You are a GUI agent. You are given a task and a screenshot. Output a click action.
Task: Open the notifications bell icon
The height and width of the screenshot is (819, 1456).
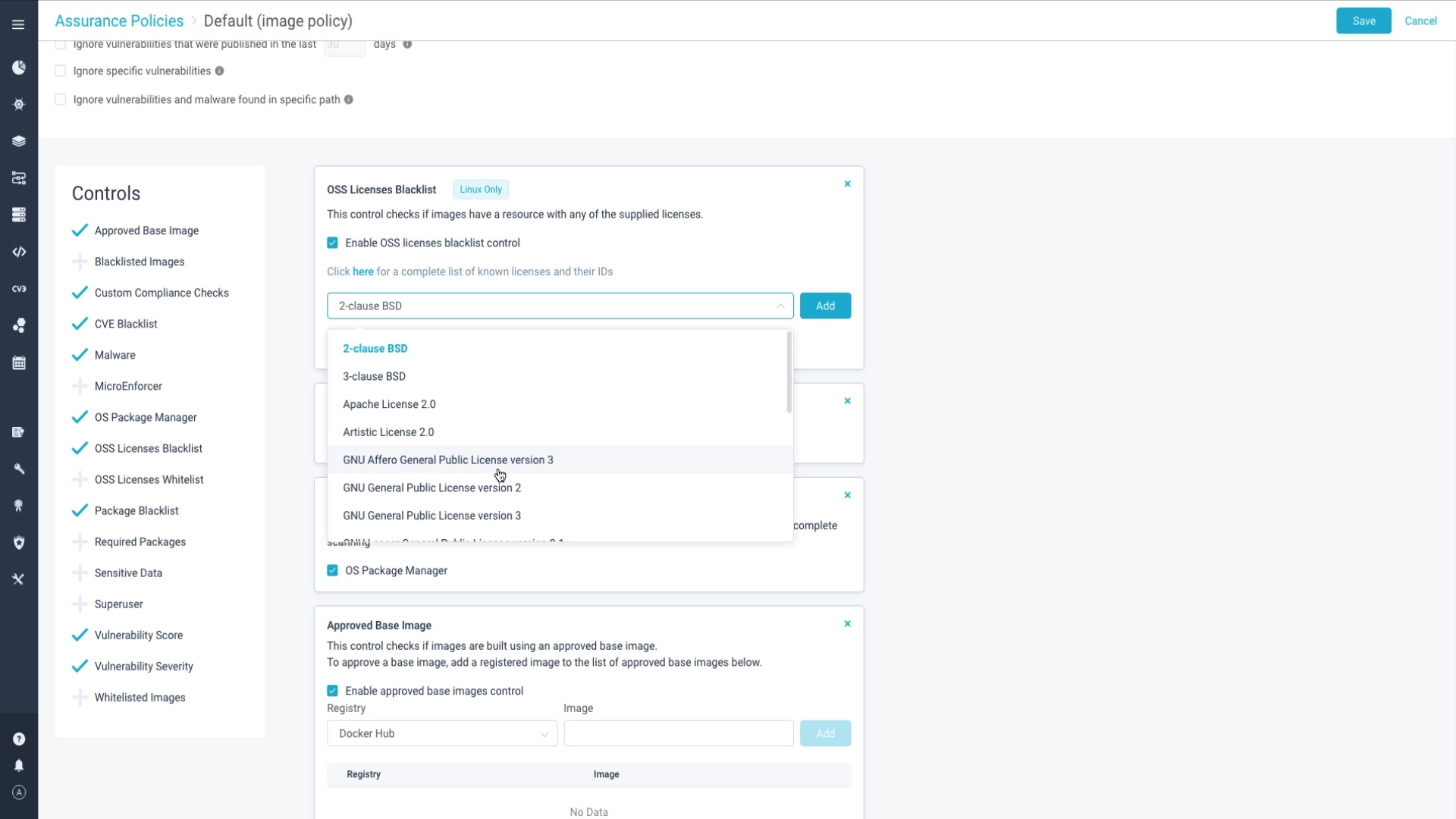tap(19, 766)
